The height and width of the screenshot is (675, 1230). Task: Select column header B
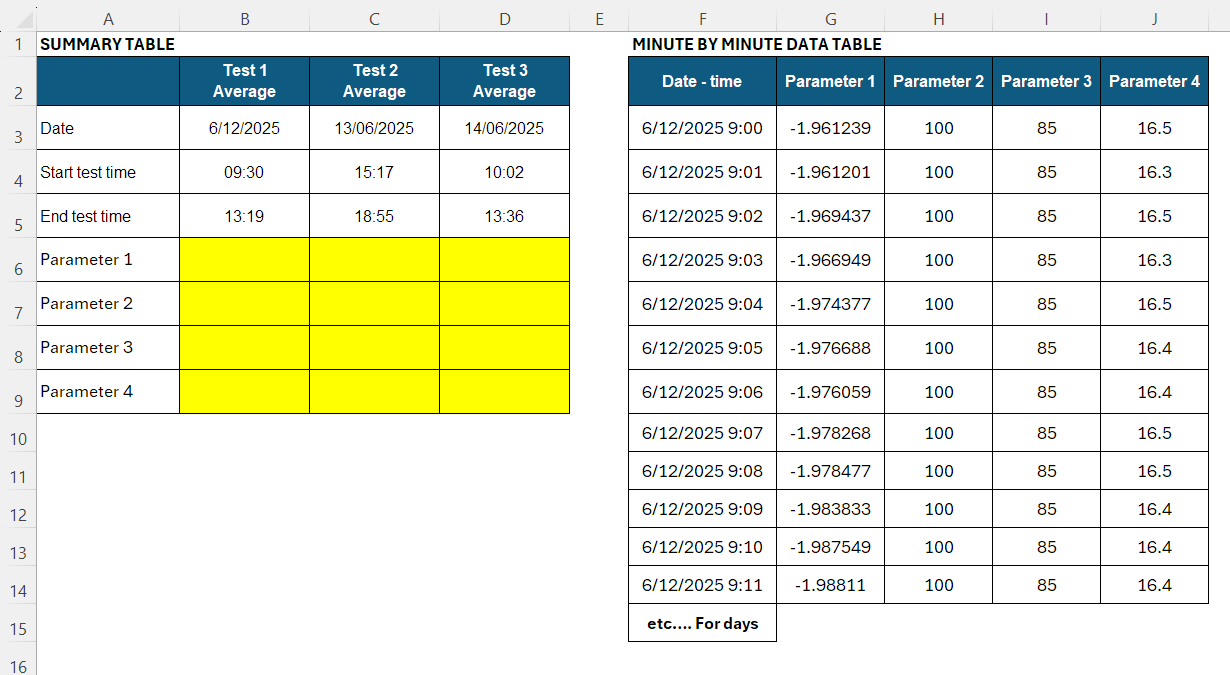(x=244, y=18)
